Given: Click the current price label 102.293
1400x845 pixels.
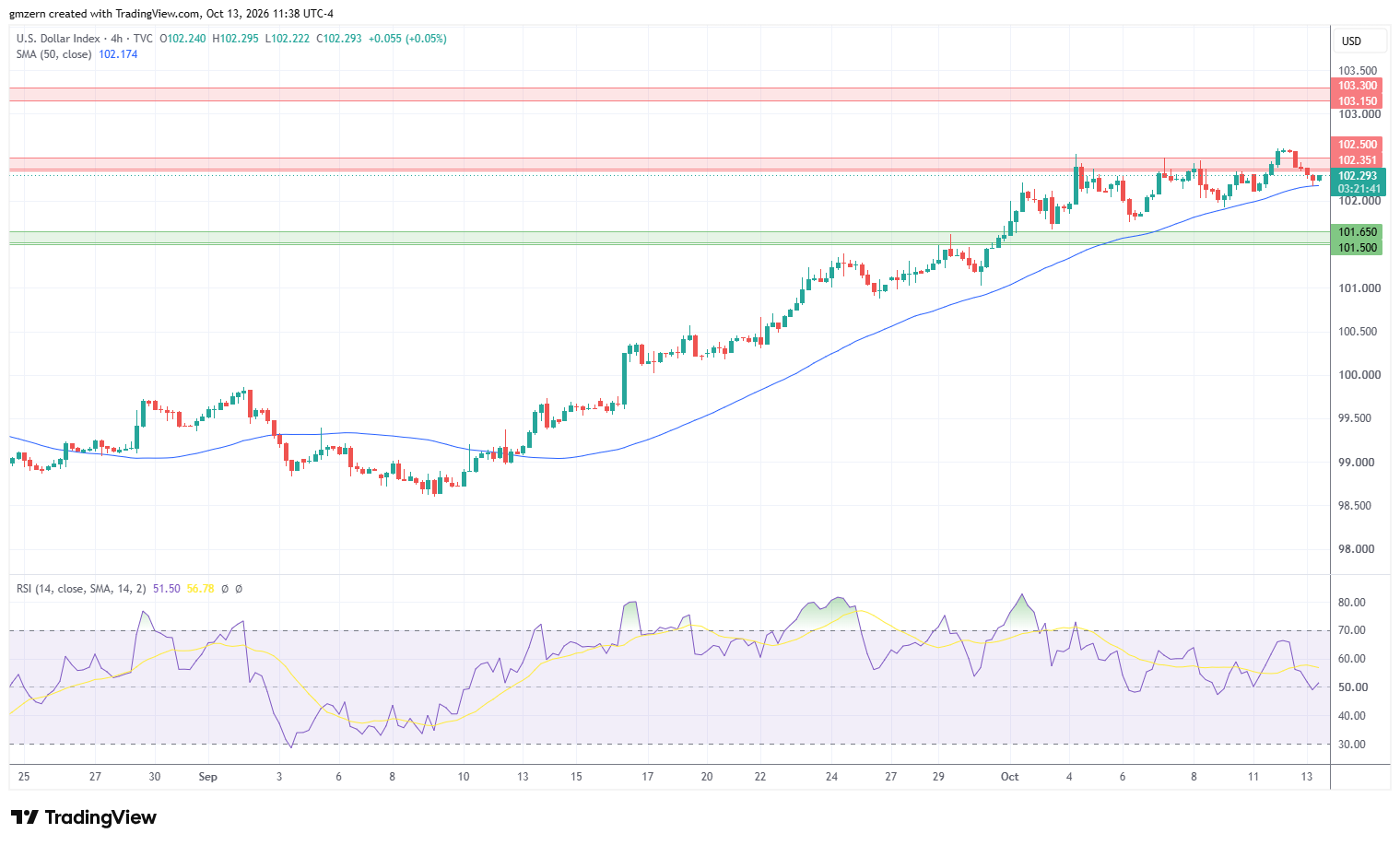Looking at the screenshot, I should coord(1358,176).
